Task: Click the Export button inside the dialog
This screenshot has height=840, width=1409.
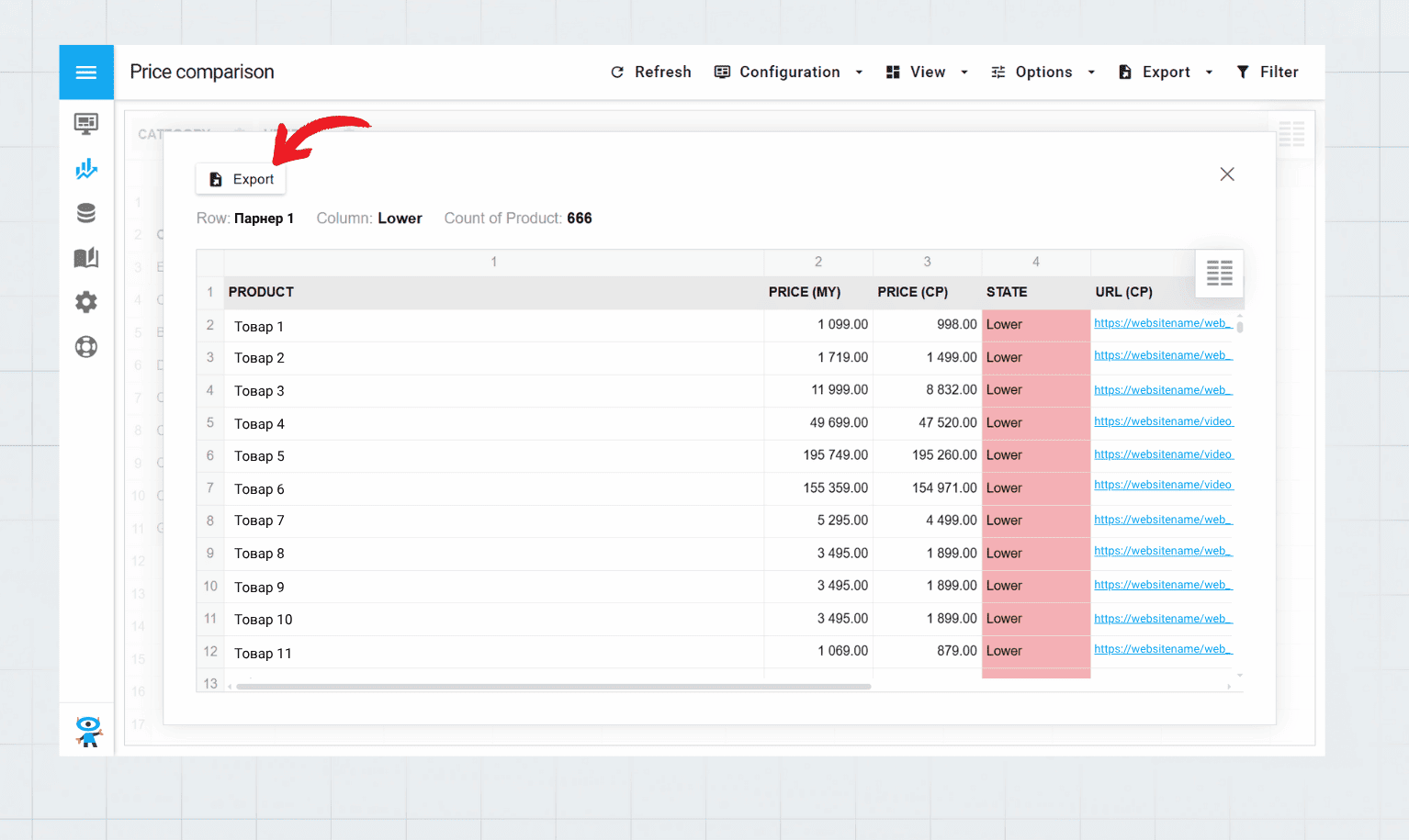Action: tap(240, 179)
